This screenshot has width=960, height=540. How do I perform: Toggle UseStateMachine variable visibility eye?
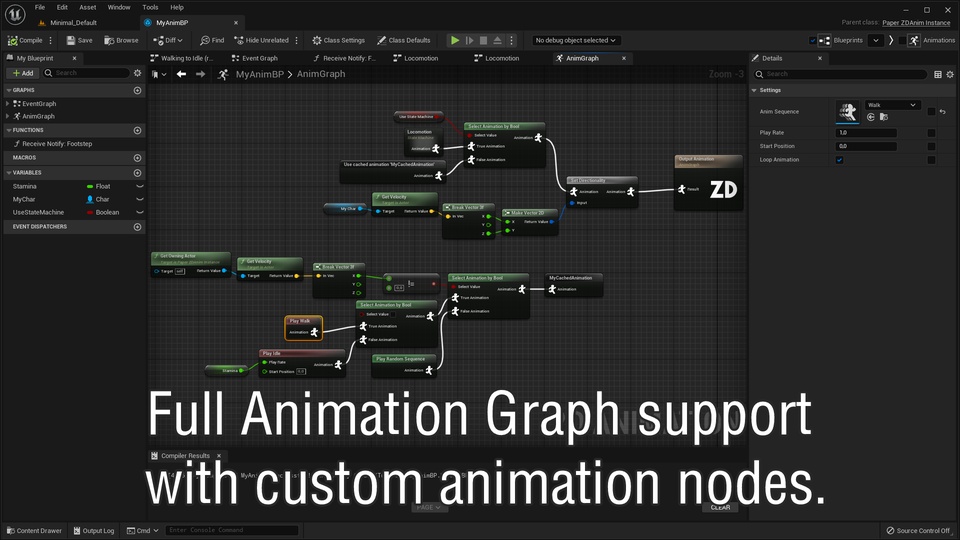[140, 212]
